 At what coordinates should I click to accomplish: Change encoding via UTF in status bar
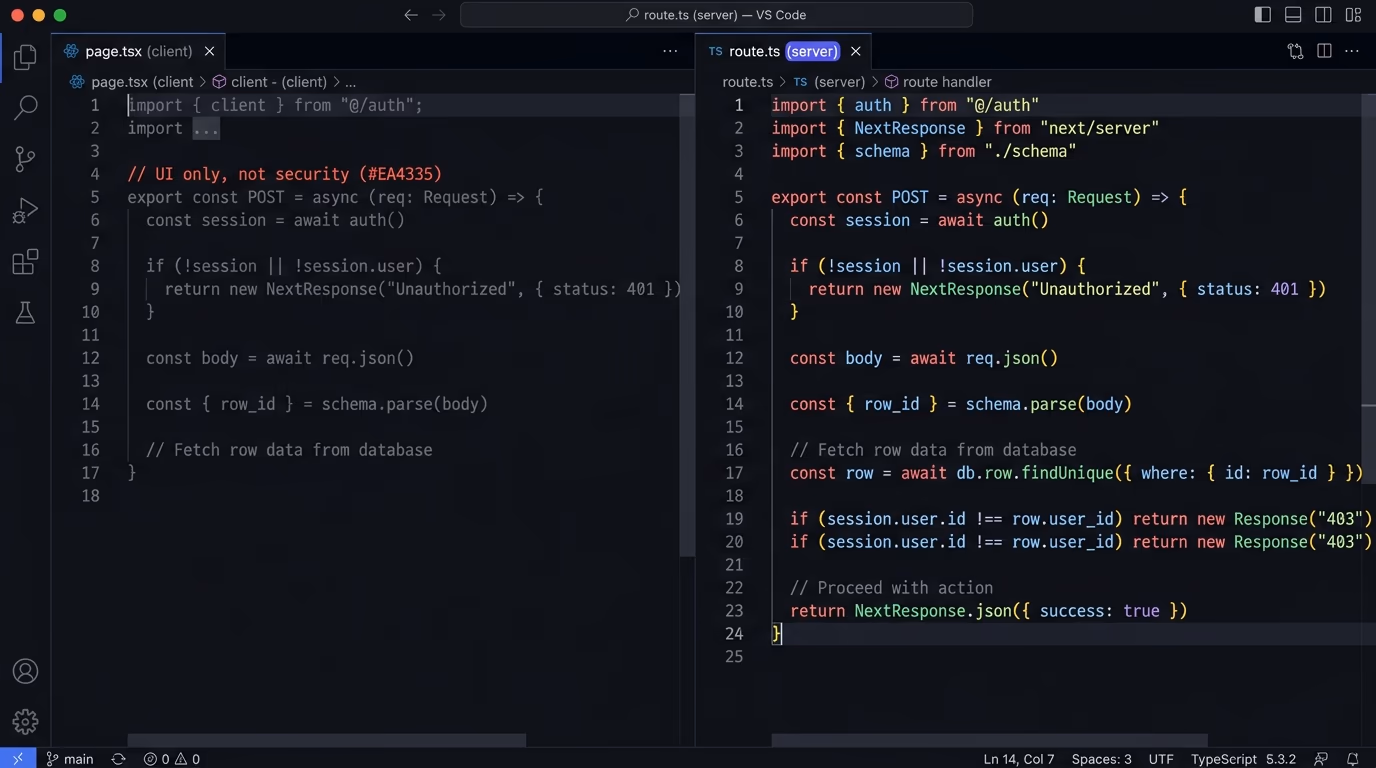pyautogui.click(x=1161, y=759)
